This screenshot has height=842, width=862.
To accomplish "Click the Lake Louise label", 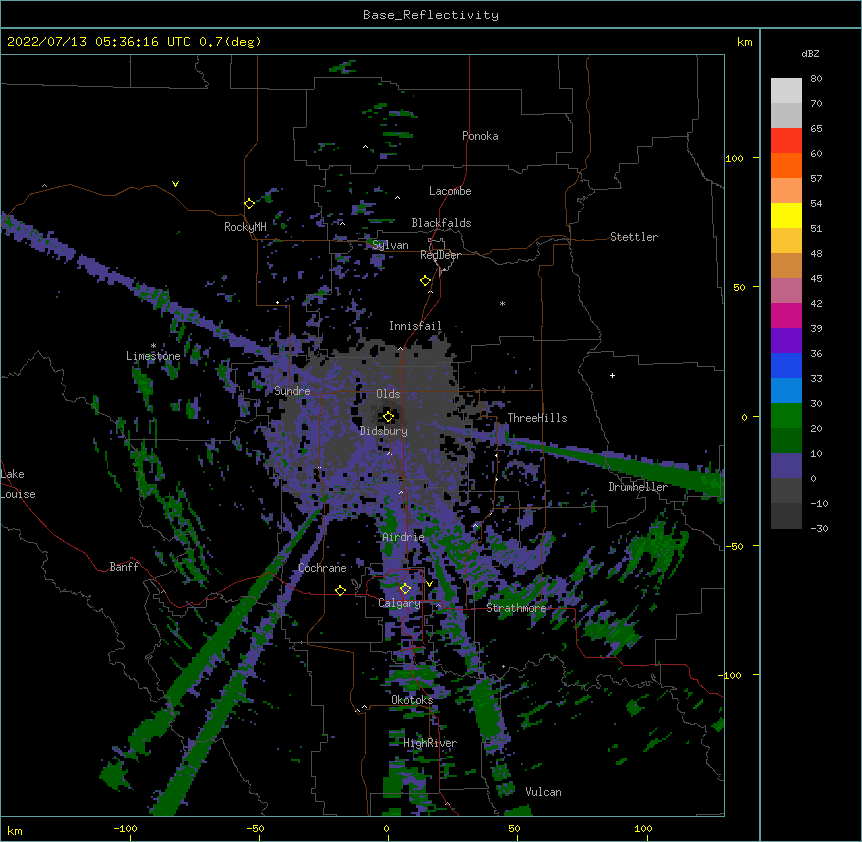I will coord(18,484).
